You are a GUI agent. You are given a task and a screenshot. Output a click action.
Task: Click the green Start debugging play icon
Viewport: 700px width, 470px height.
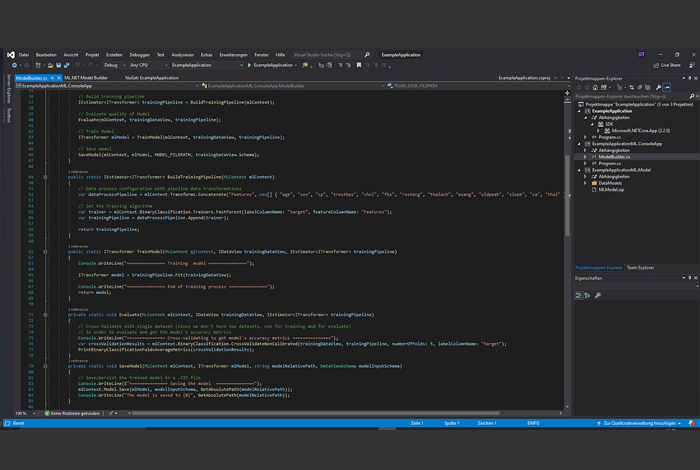[x=248, y=65]
